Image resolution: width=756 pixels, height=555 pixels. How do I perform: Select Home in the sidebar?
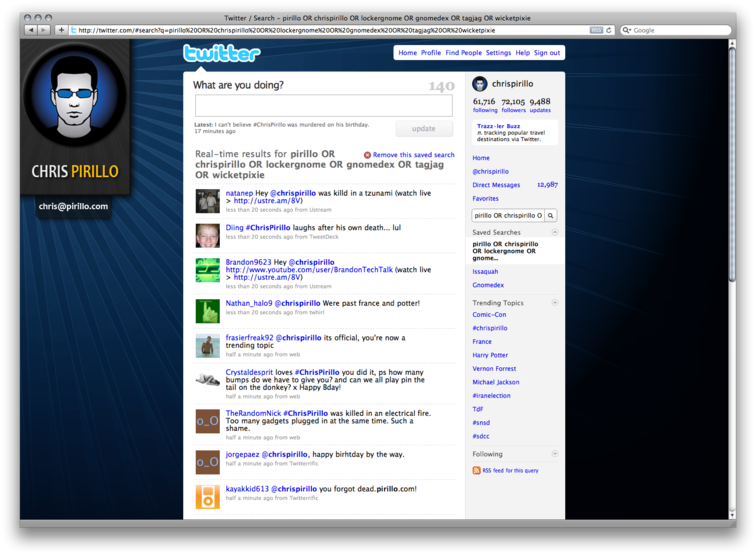tap(481, 158)
